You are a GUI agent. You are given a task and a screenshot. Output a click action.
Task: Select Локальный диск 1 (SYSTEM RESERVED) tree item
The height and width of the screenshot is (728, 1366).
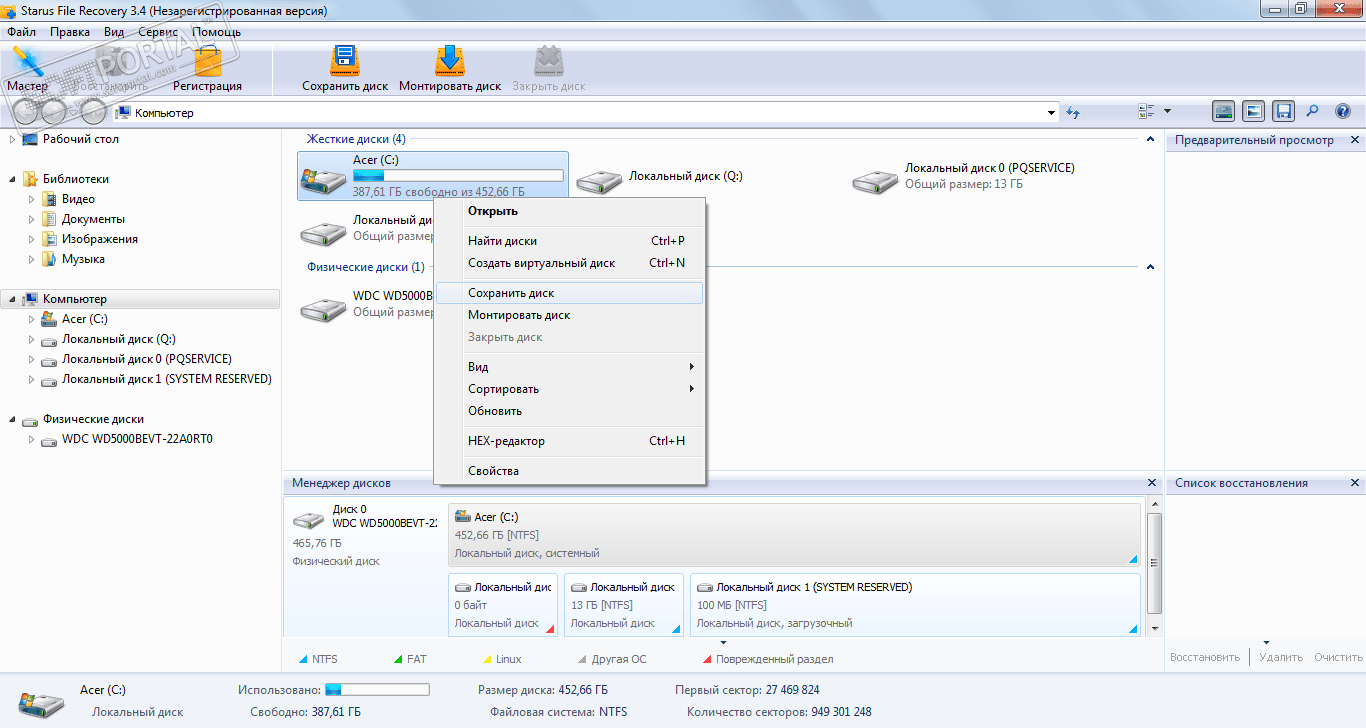coord(166,379)
